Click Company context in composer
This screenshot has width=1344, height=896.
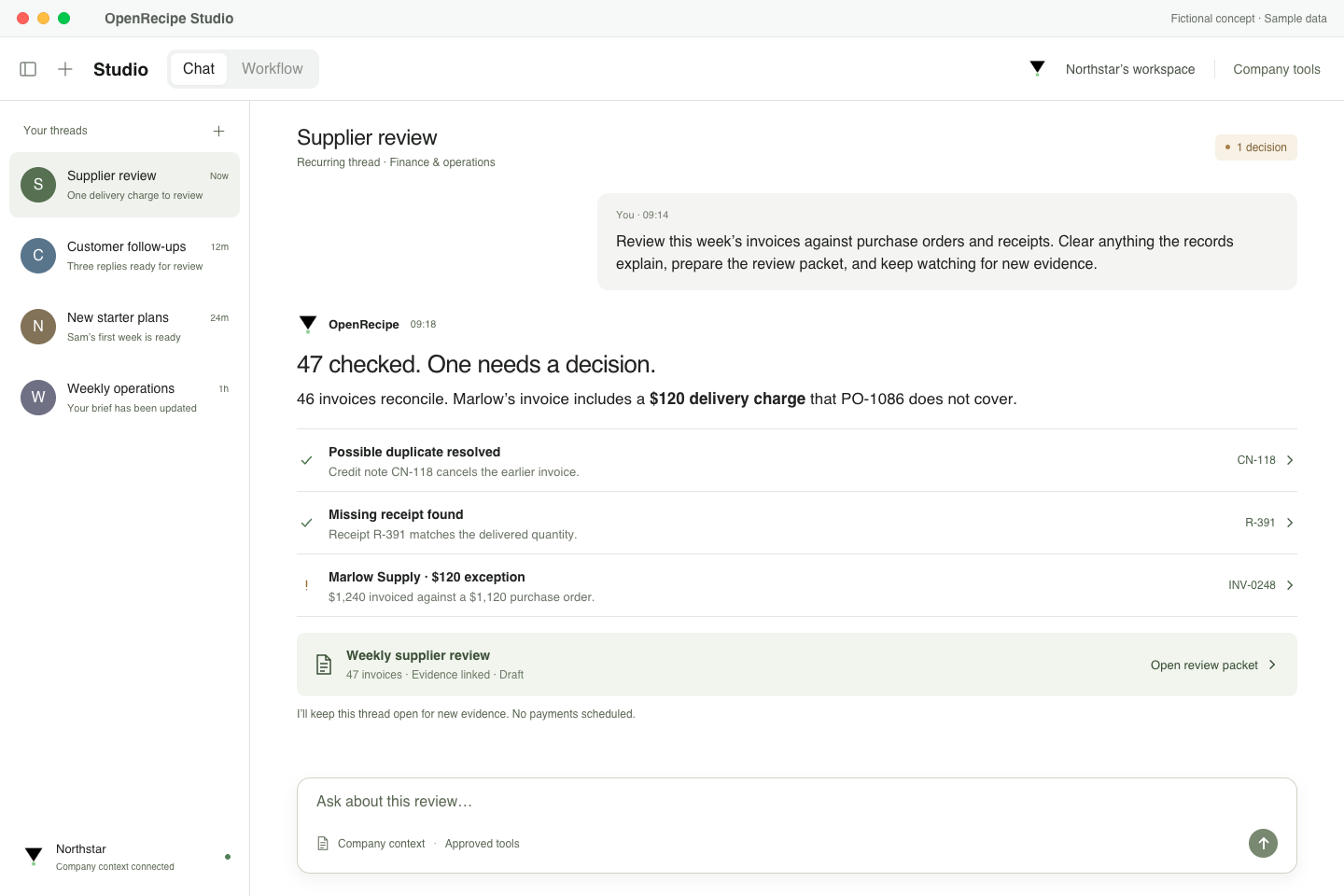381,844
